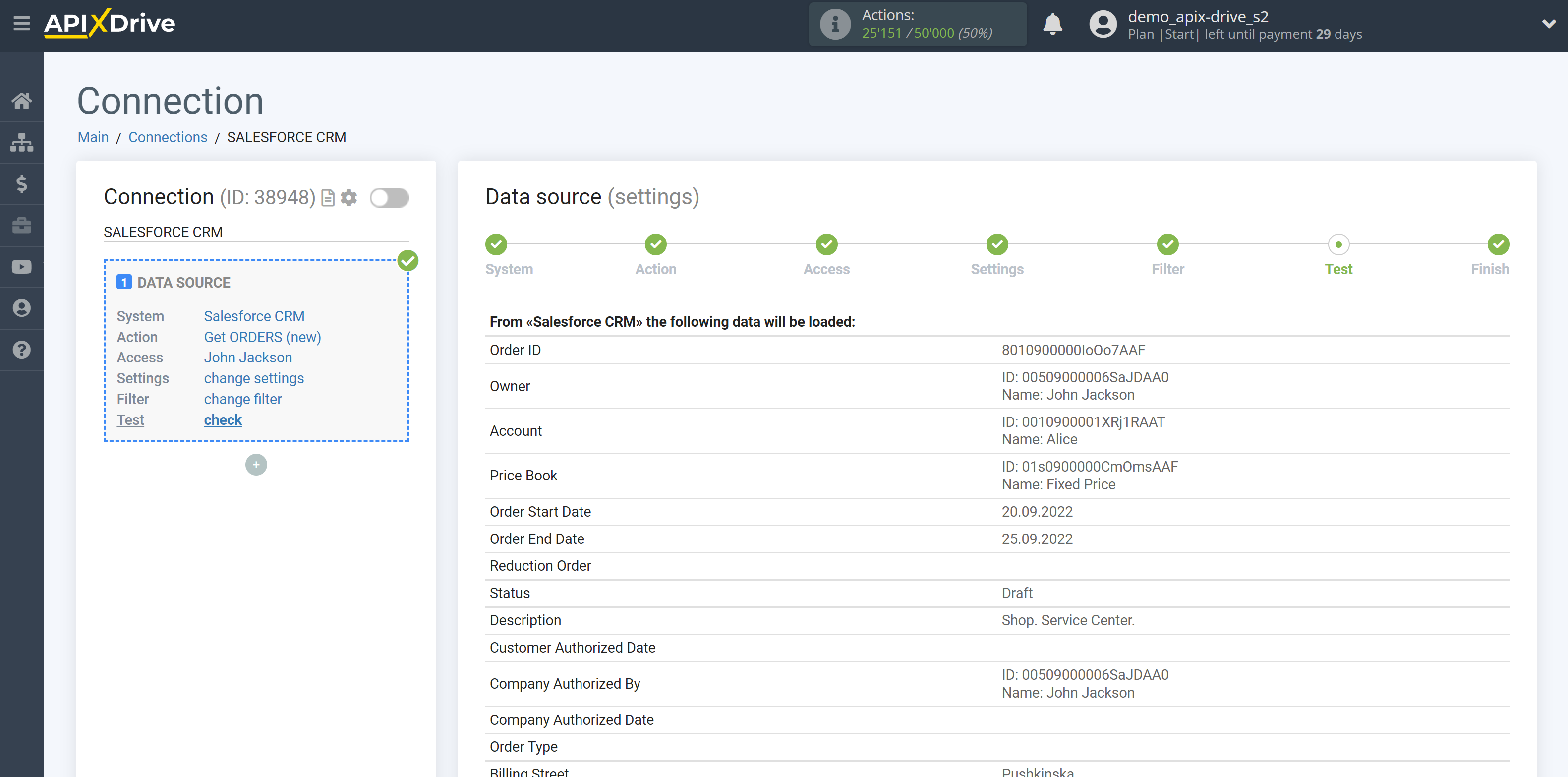Click the briefcase/services sidebar icon
This screenshot has width=1568, height=777.
click(22, 225)
